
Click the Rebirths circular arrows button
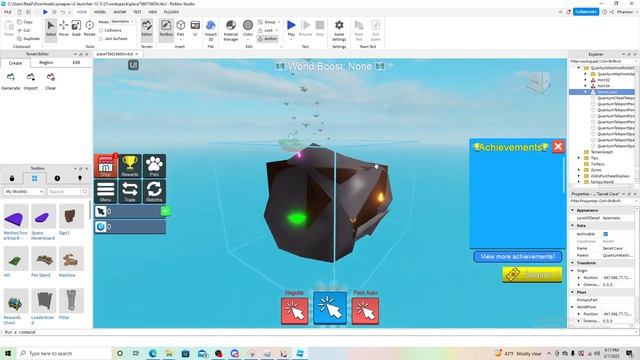(154, 191)
